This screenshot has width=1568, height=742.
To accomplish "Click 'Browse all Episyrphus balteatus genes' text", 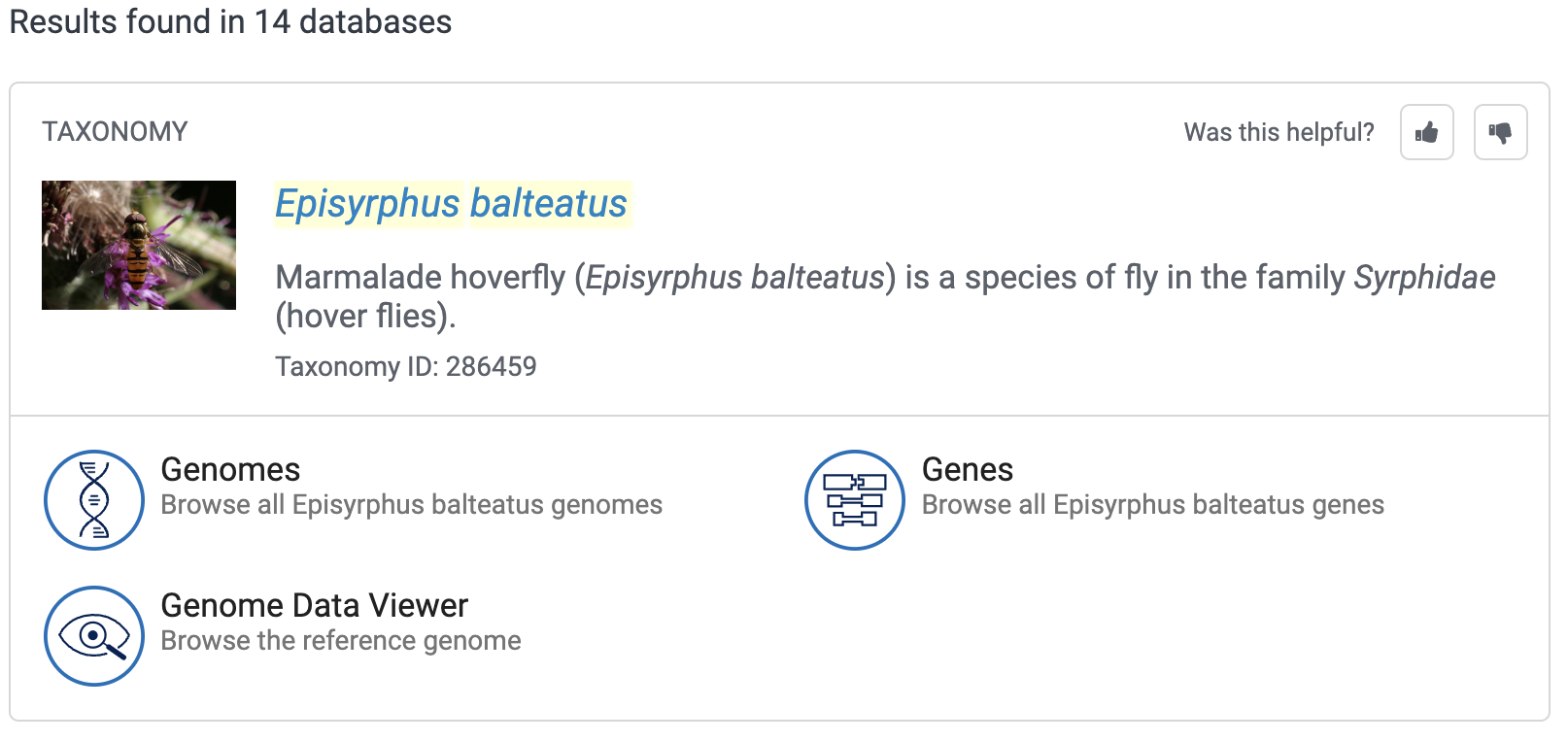I will (x=1153, y=505).
